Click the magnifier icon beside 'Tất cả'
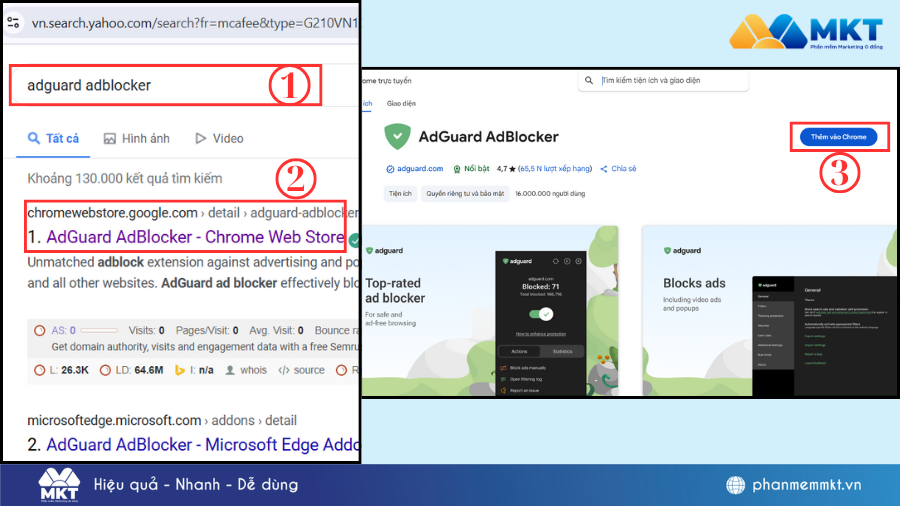The image size is (900, 506). [x=34, y=138]
